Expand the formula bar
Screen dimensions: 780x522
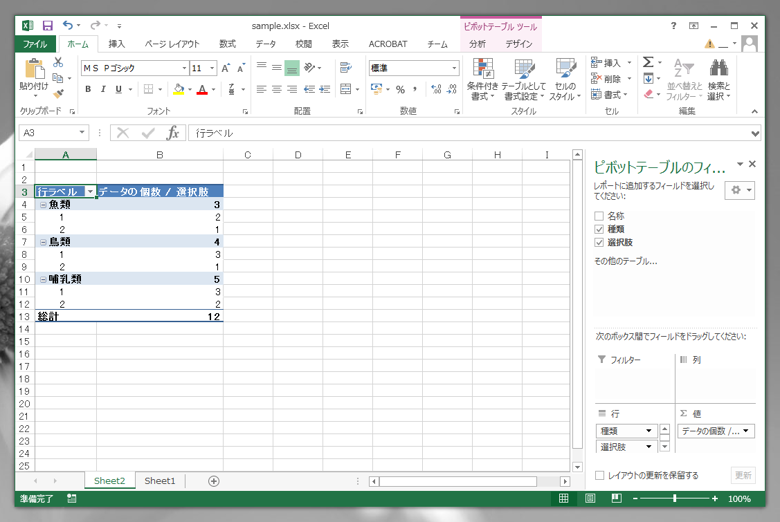click(x=755, y=133)
